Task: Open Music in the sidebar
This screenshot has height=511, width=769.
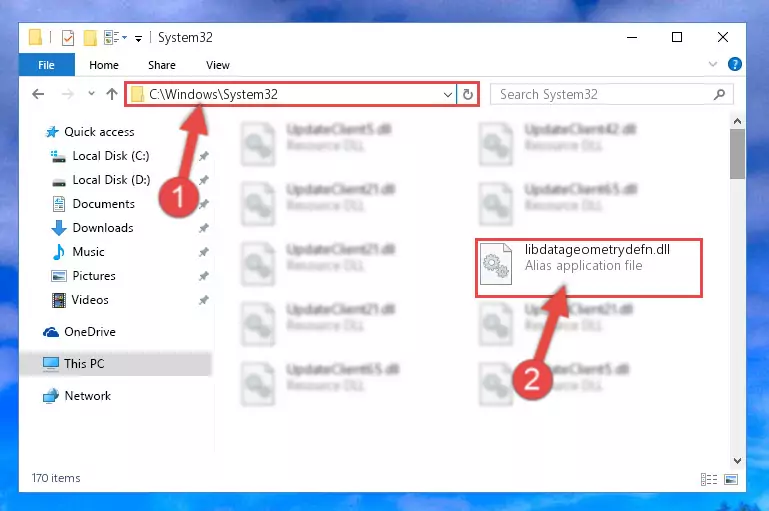Action: [88, 252]
